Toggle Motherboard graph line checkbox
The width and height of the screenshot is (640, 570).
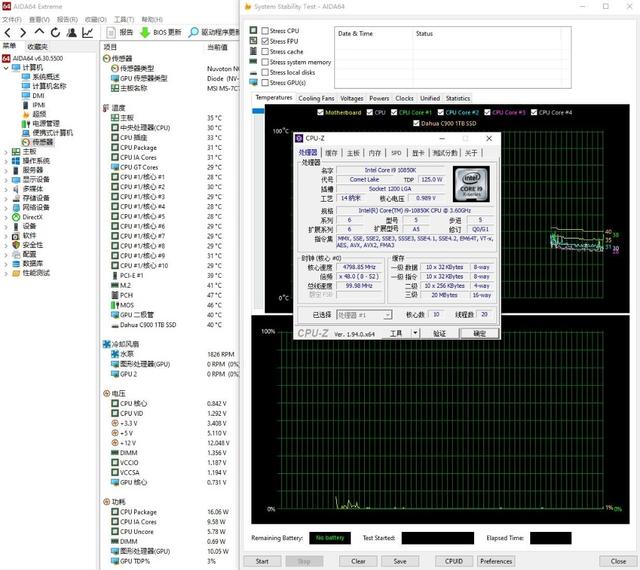pos(320,112)
